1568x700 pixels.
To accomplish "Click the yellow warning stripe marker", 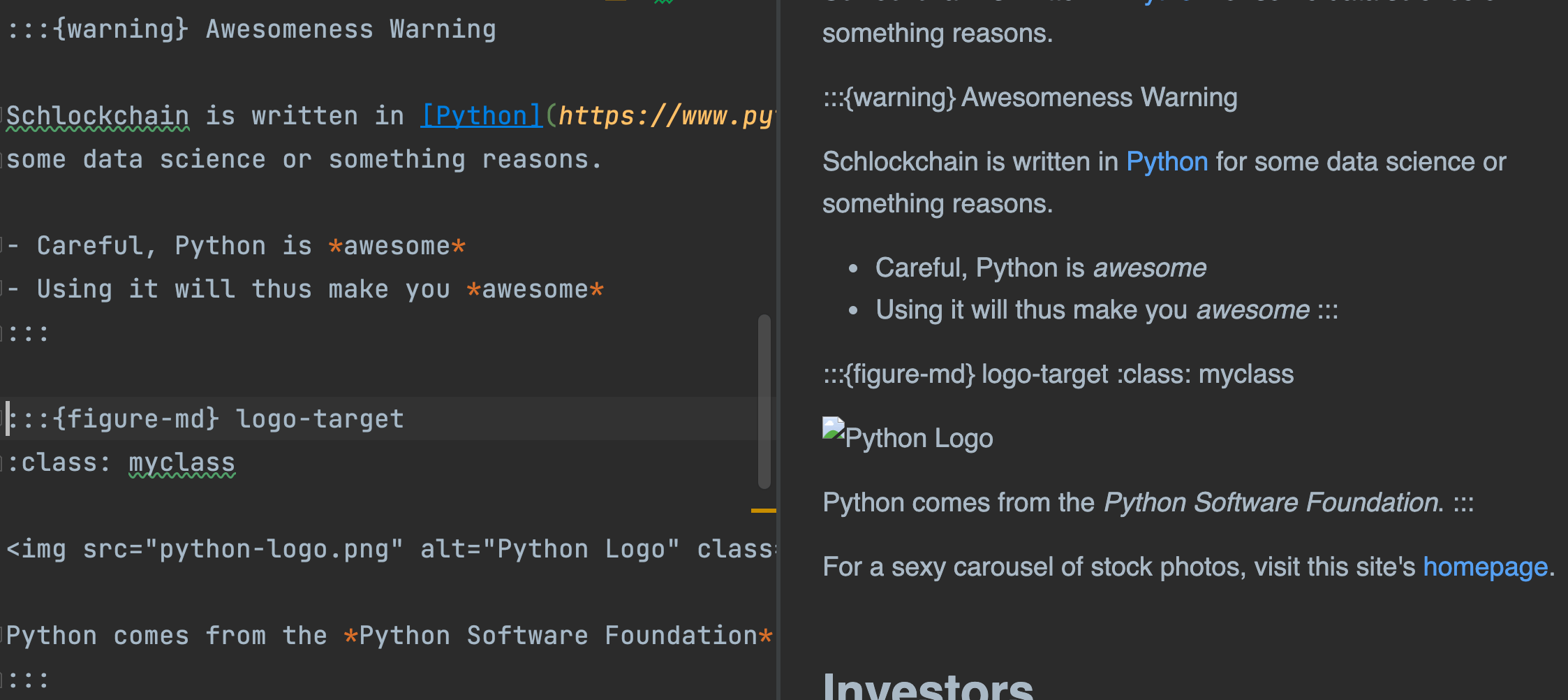I will [763, 511].
